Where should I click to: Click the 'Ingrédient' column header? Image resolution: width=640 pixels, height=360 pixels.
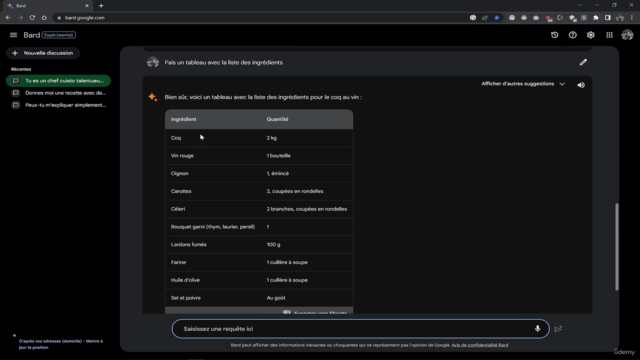184,119
